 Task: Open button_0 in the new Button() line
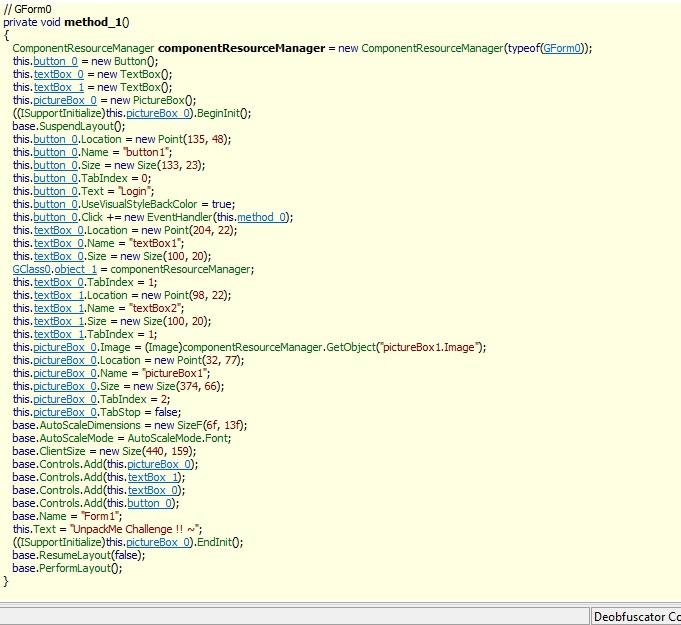point(55,61)
